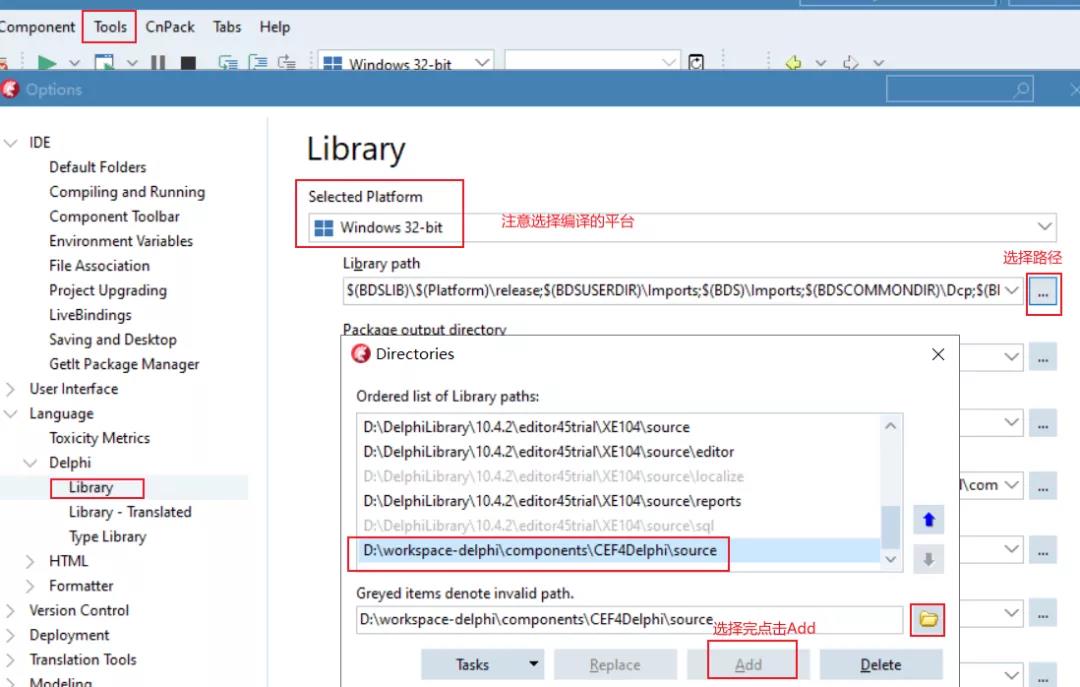Click ellipsis button for Package output directory
Viewport: 1080px width, 687px height.
[x=1043, y=358]
